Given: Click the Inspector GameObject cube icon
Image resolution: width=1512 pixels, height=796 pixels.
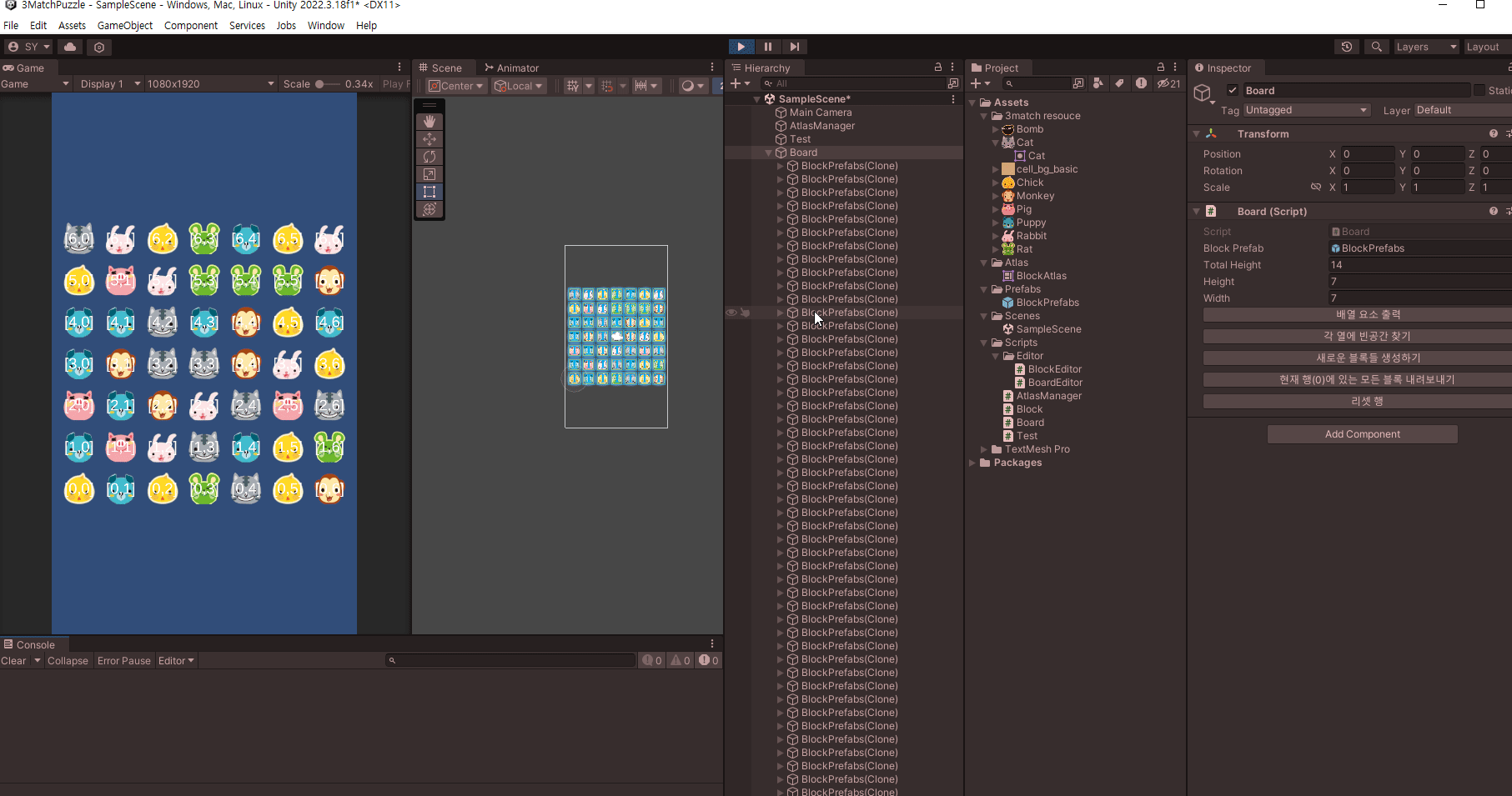Looking at the screenshot, I should coord(1202,93).
